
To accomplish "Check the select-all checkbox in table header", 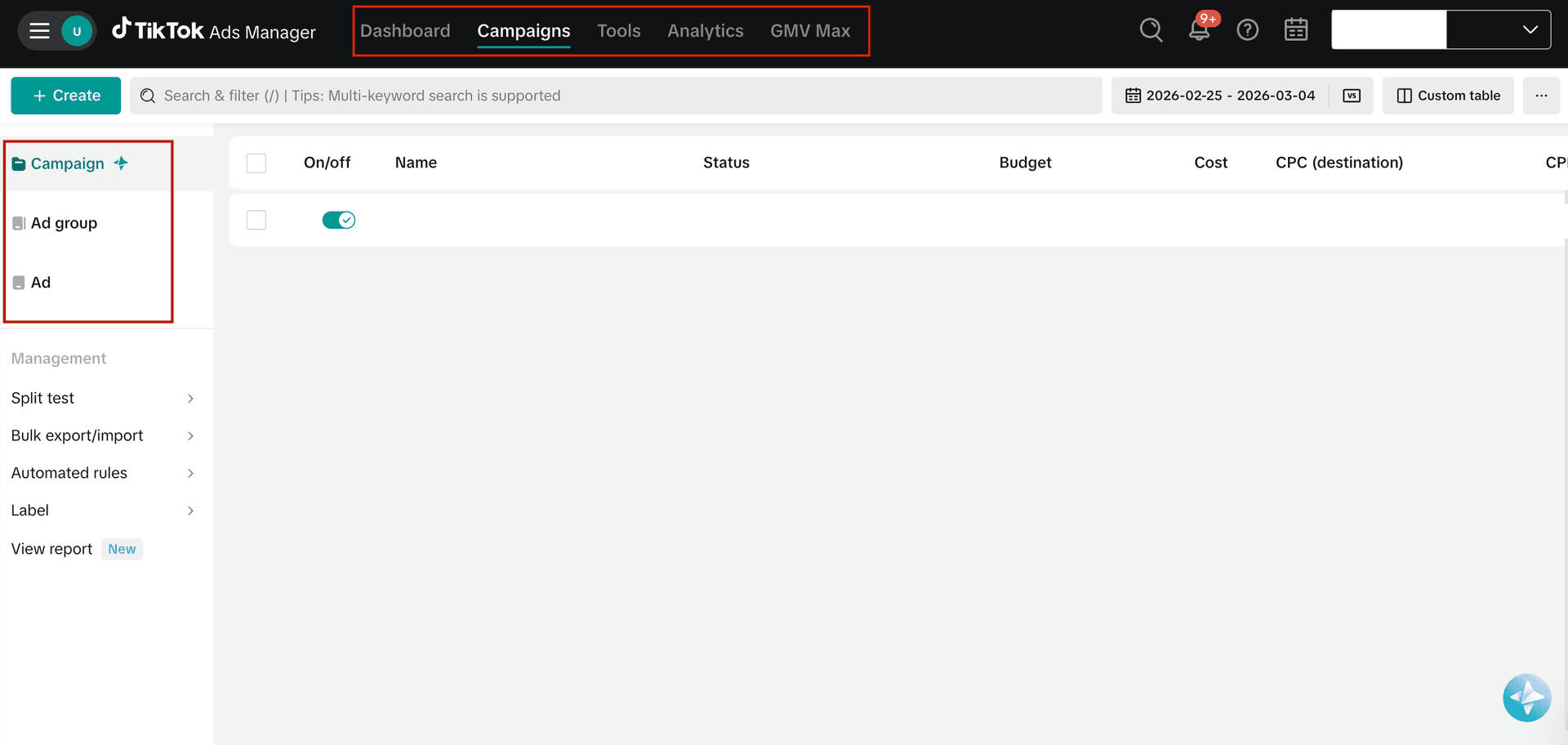I will 256,163.
